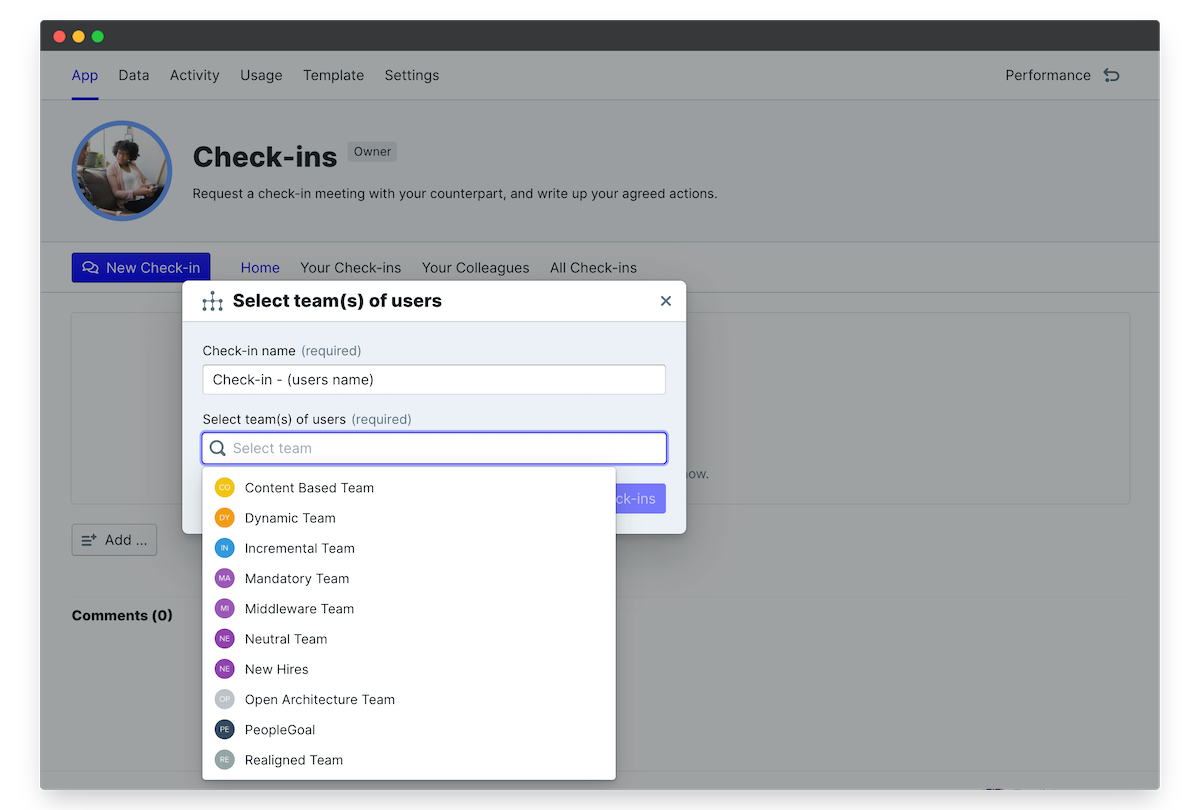Click the Incremental Team avatar icon

(x=225, y=548)
